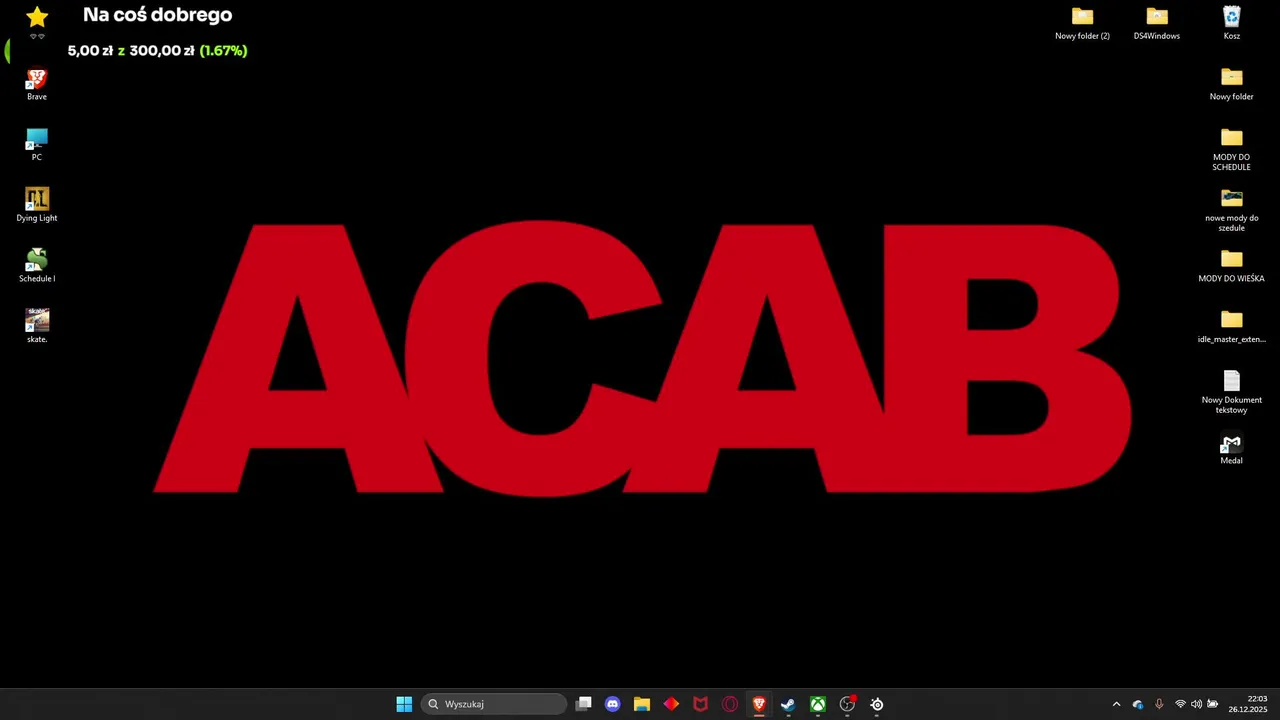Image resolution: width=1280 pixels, height=720 pixels.
Task: Open the Xbox app from the taskbar
Action: point(818,704)
